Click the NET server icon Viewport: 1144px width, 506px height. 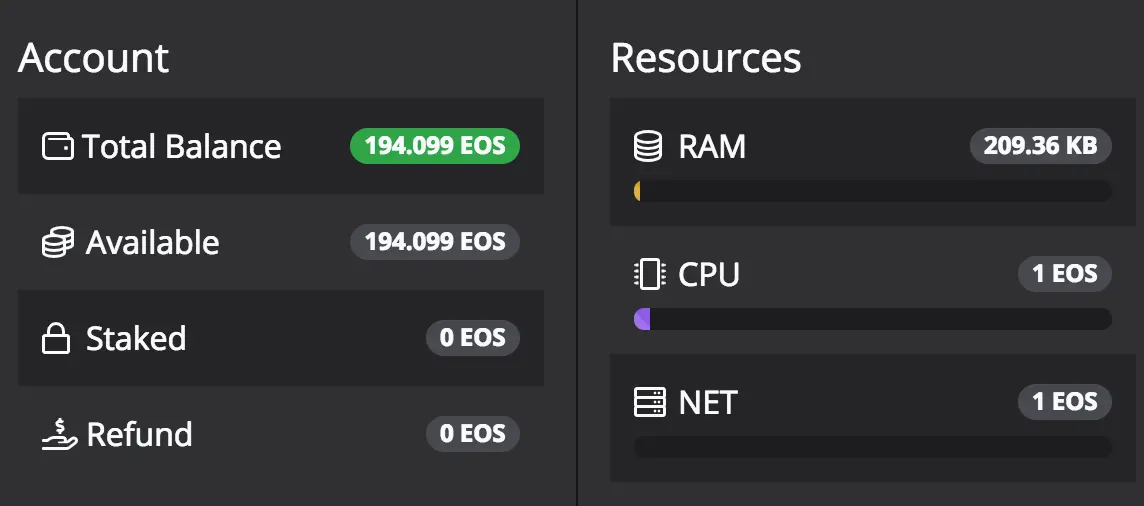[x=649, y=402]
